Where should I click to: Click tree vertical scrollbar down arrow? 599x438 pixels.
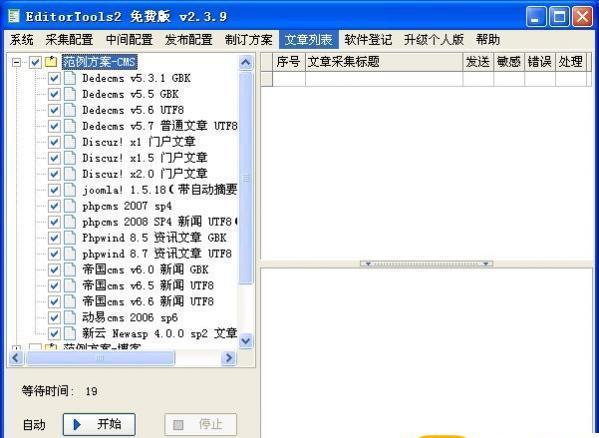pos(246,341)
